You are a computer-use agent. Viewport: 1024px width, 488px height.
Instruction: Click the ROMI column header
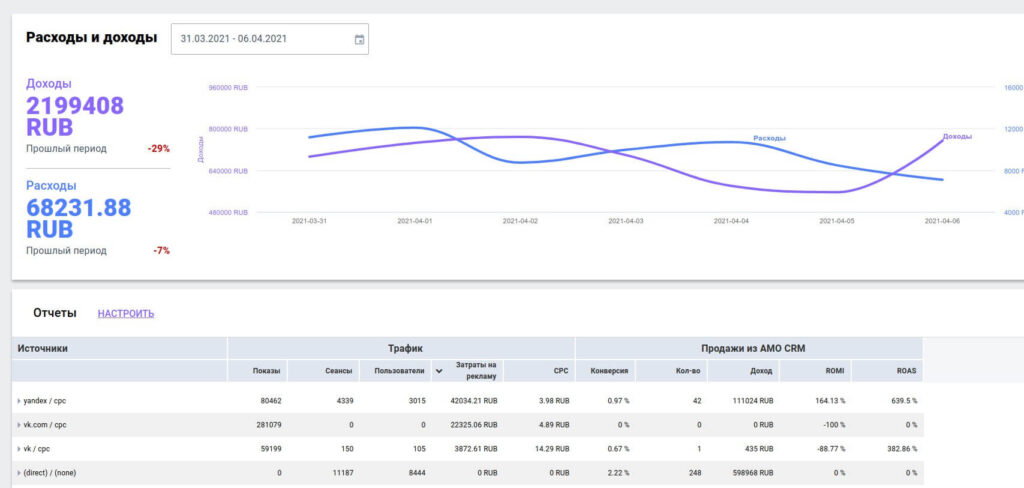tap(834, 371)
